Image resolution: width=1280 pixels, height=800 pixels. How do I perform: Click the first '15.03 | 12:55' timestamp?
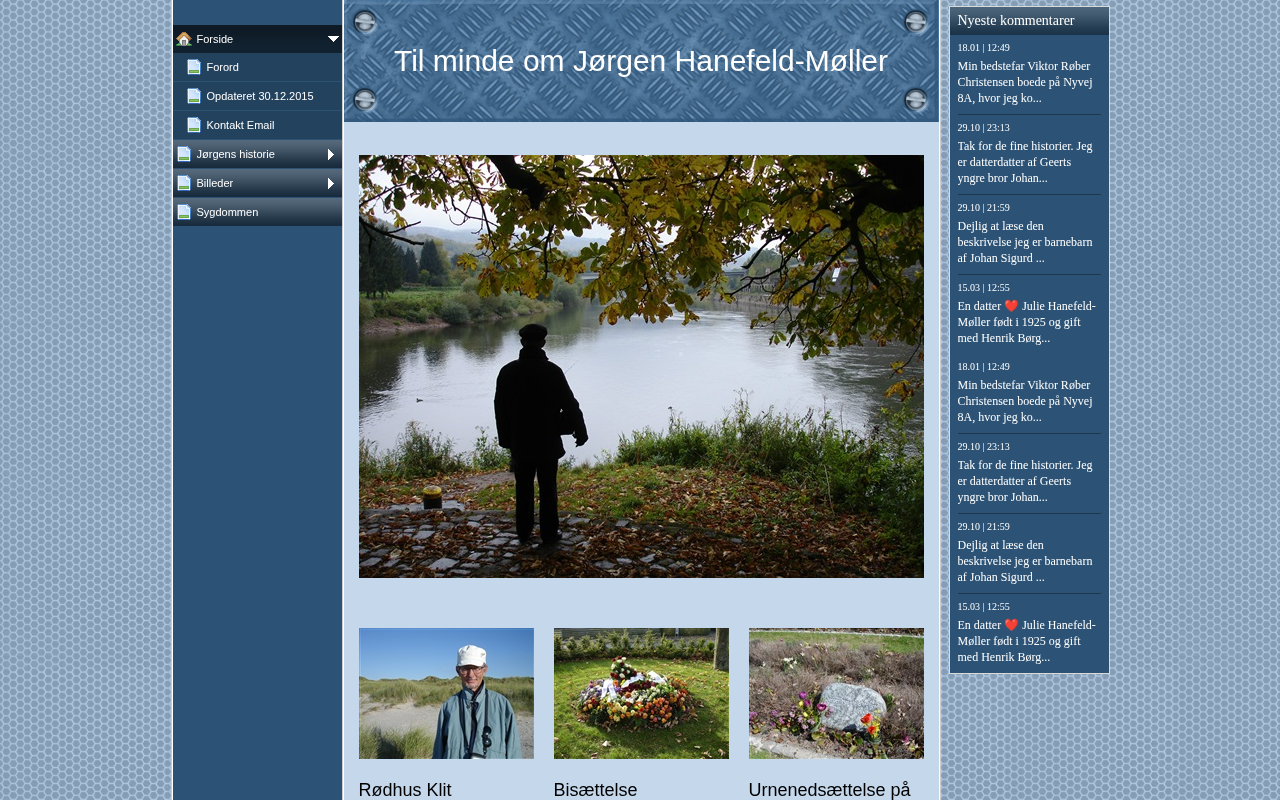[x=984, y=288]
